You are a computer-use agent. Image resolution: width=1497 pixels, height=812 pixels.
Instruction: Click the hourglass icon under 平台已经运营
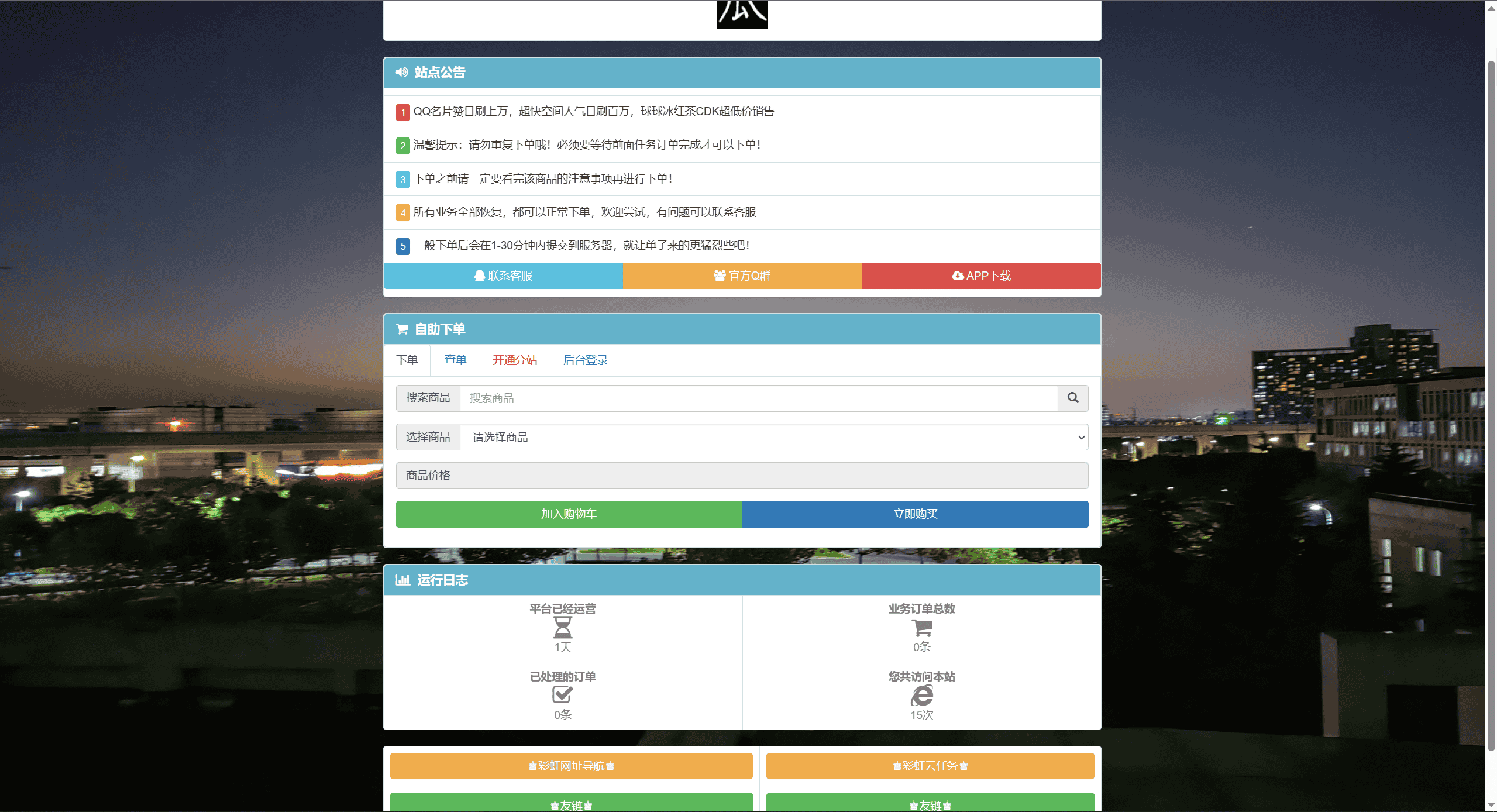tap(562, 627)
